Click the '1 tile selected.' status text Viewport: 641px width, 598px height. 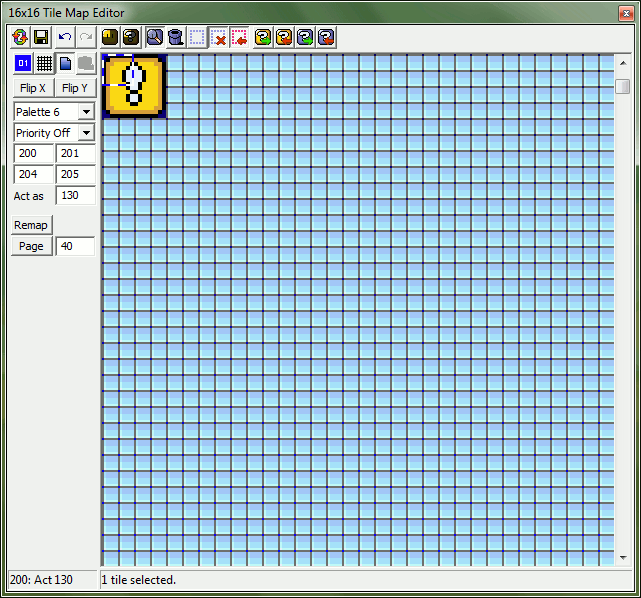pos(139,580)
